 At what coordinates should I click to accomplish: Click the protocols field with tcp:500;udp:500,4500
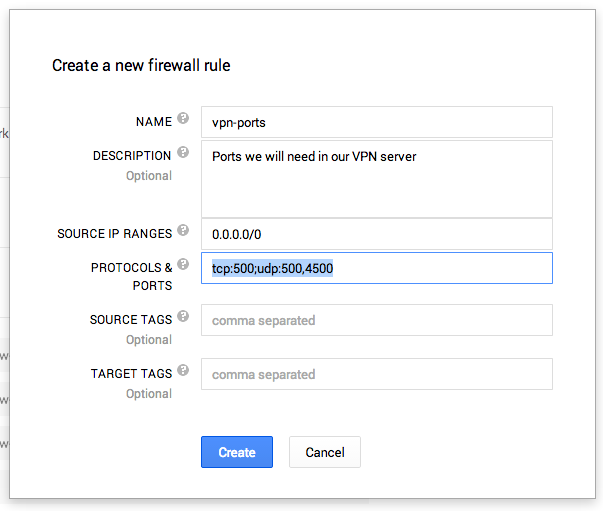pos(376,268)
